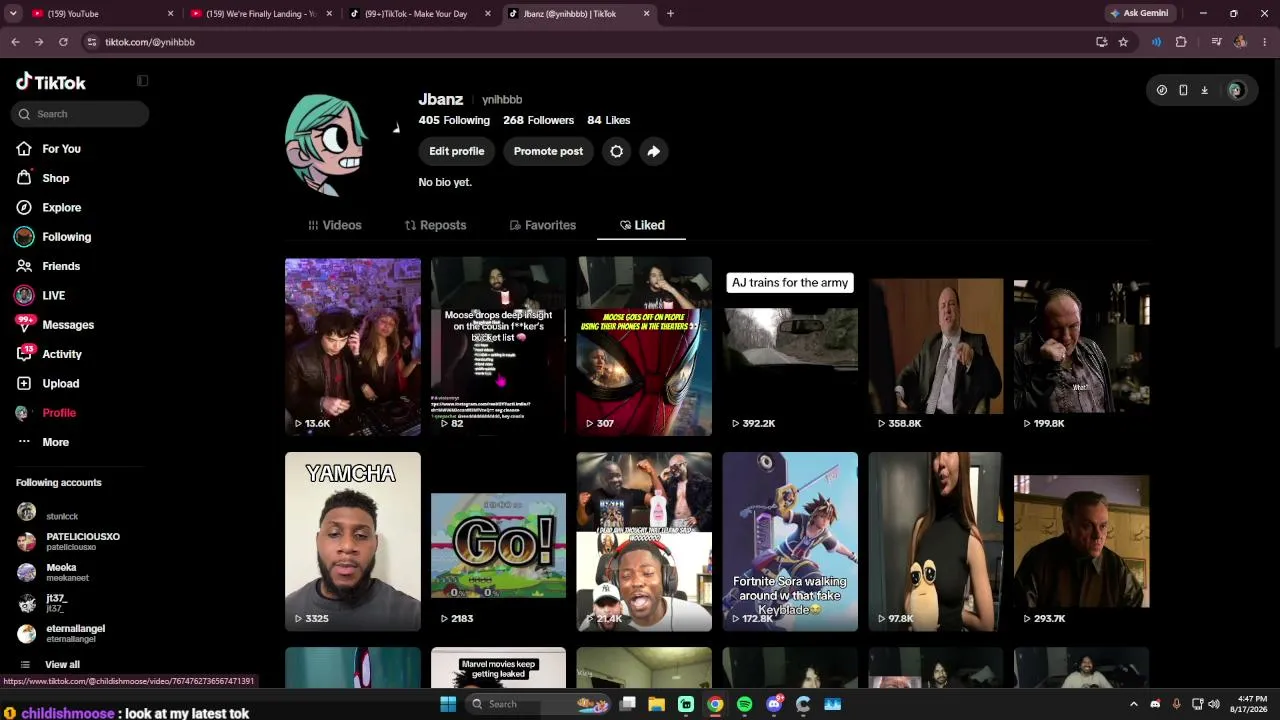
Task: Open the video with 293.7K views
Action: [x=1082, y=542]
